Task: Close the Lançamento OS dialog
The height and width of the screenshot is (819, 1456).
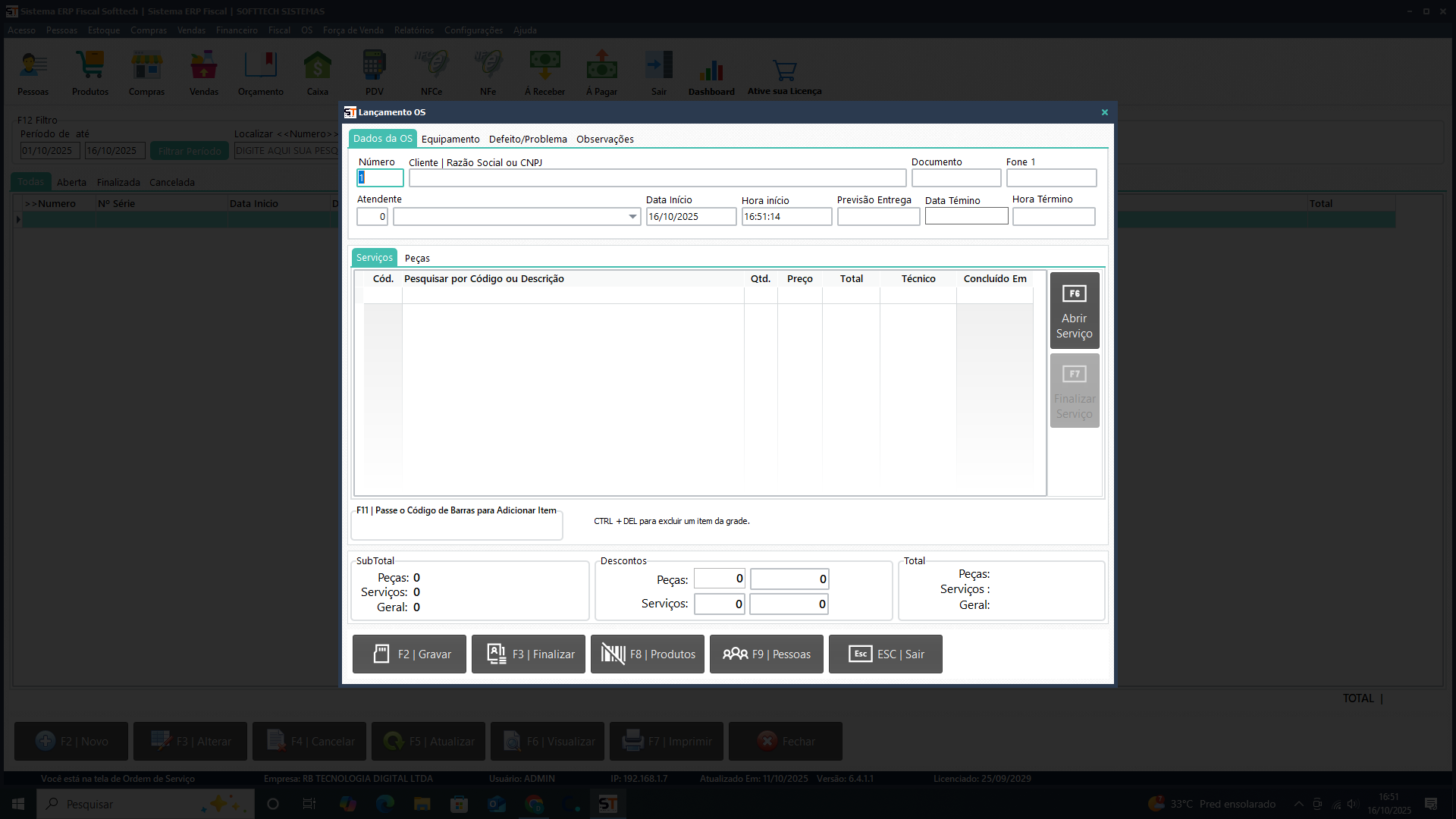Action: pyautogui.click(x=1105, y=112)
